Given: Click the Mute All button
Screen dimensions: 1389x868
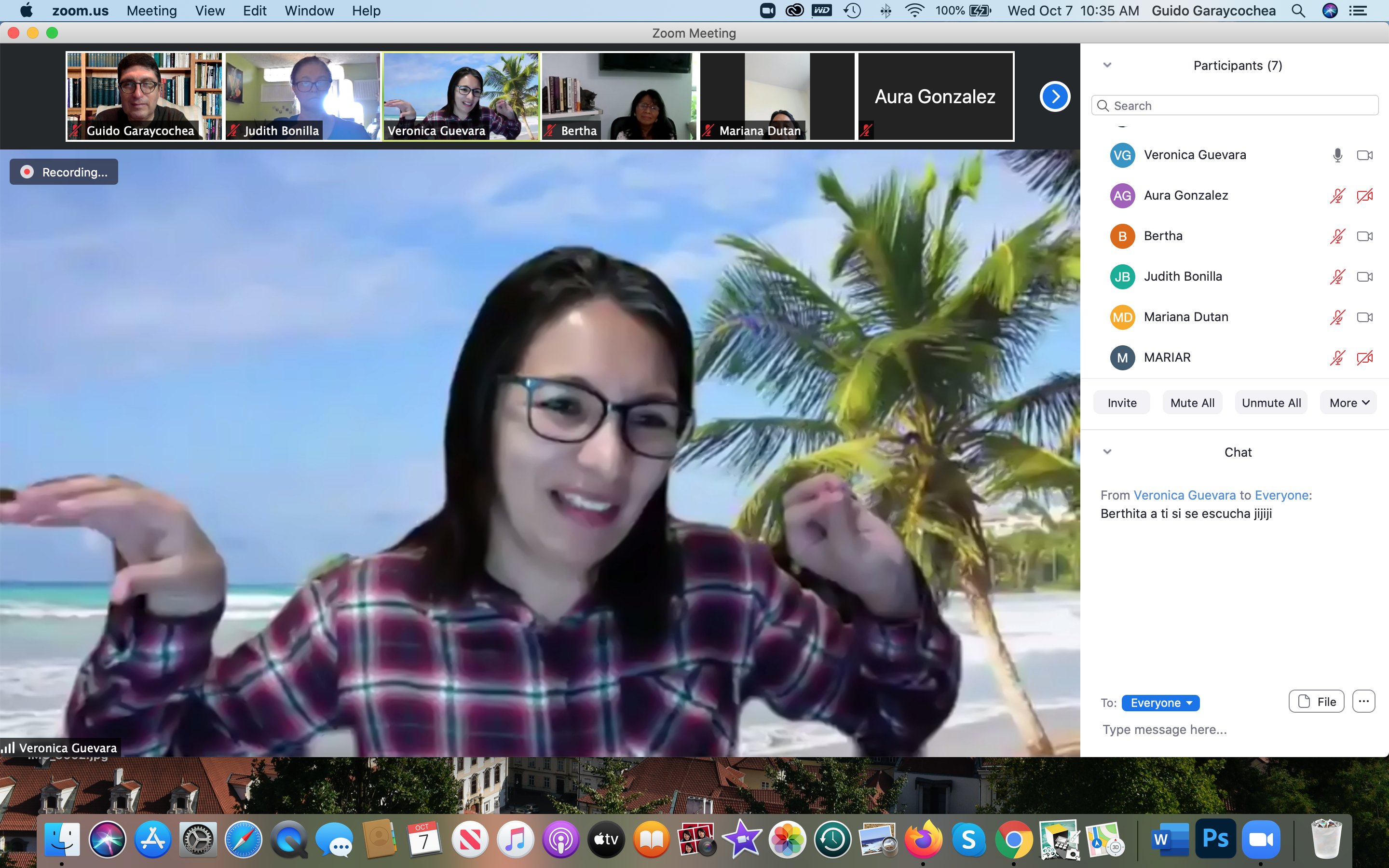Looking at the screenshot, I should (1192, 403).
